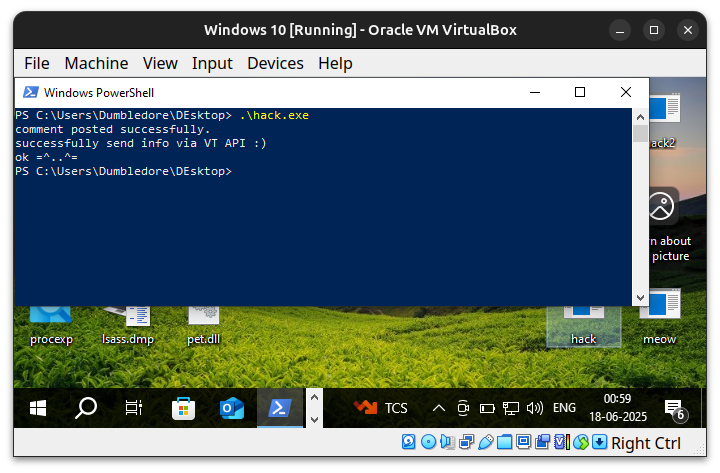The height and width of the screenshot is (473, 720).
Task: Click the Right Ctrl host key label
Action: pos(646,443)
